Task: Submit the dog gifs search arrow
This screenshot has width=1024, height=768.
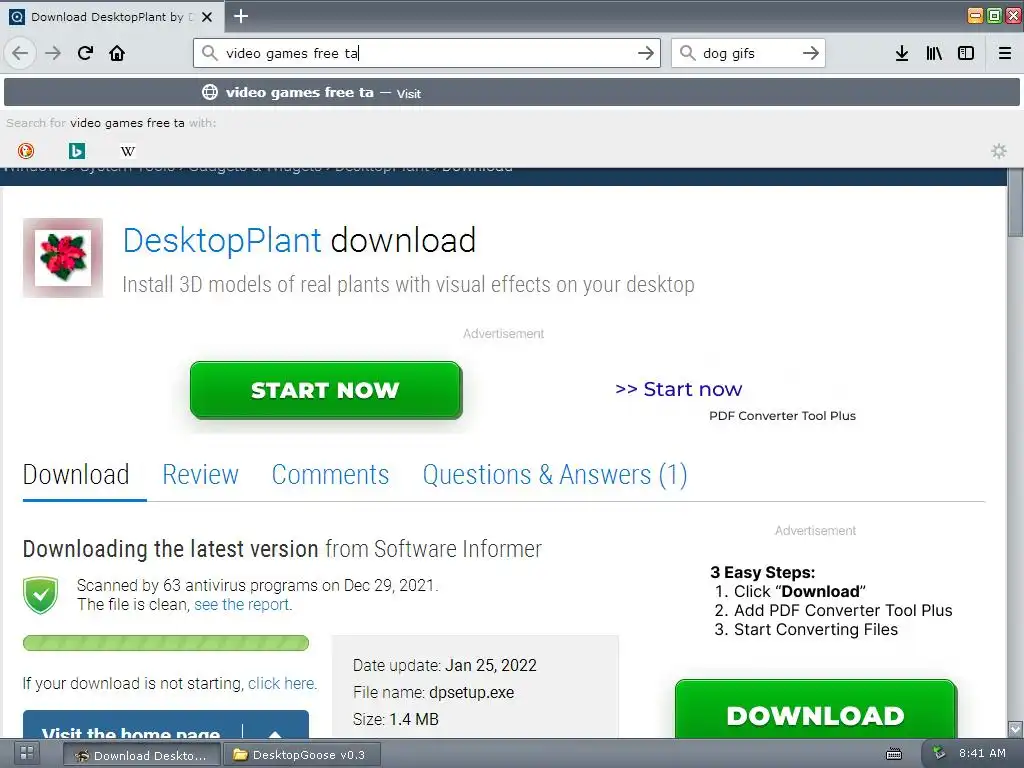Action: 810,53
